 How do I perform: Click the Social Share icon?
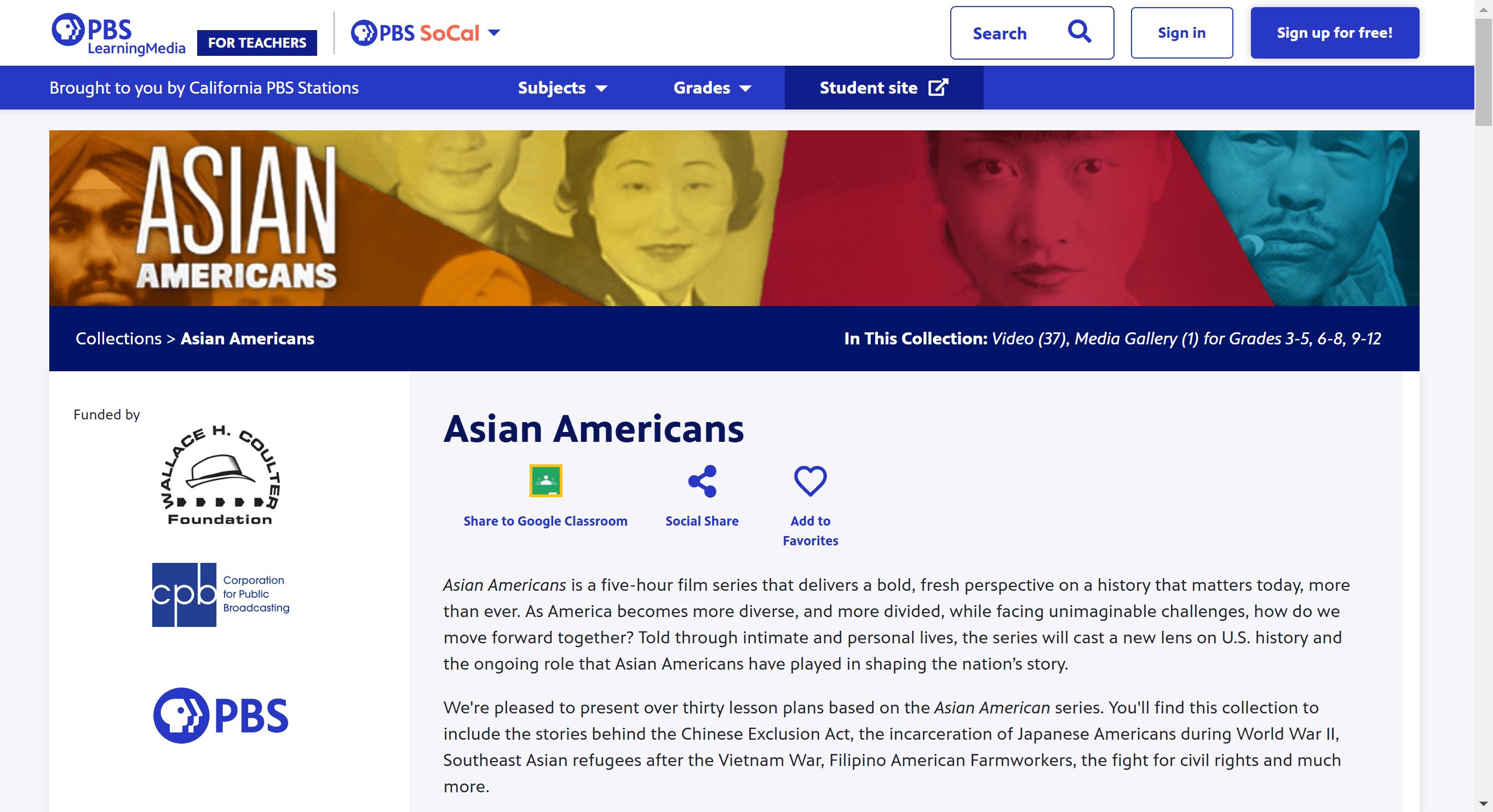click(702, 481)
